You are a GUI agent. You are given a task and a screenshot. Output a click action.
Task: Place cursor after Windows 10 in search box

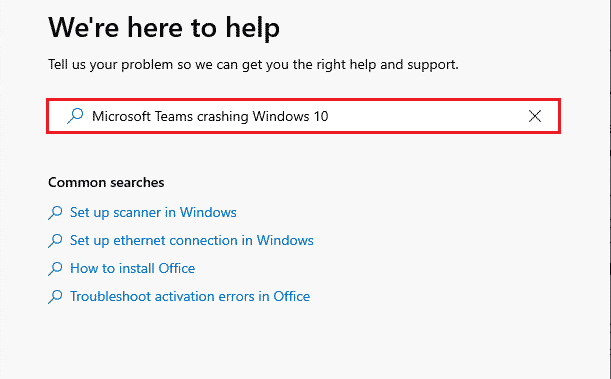pyautogui.click(x=330, y=116)
